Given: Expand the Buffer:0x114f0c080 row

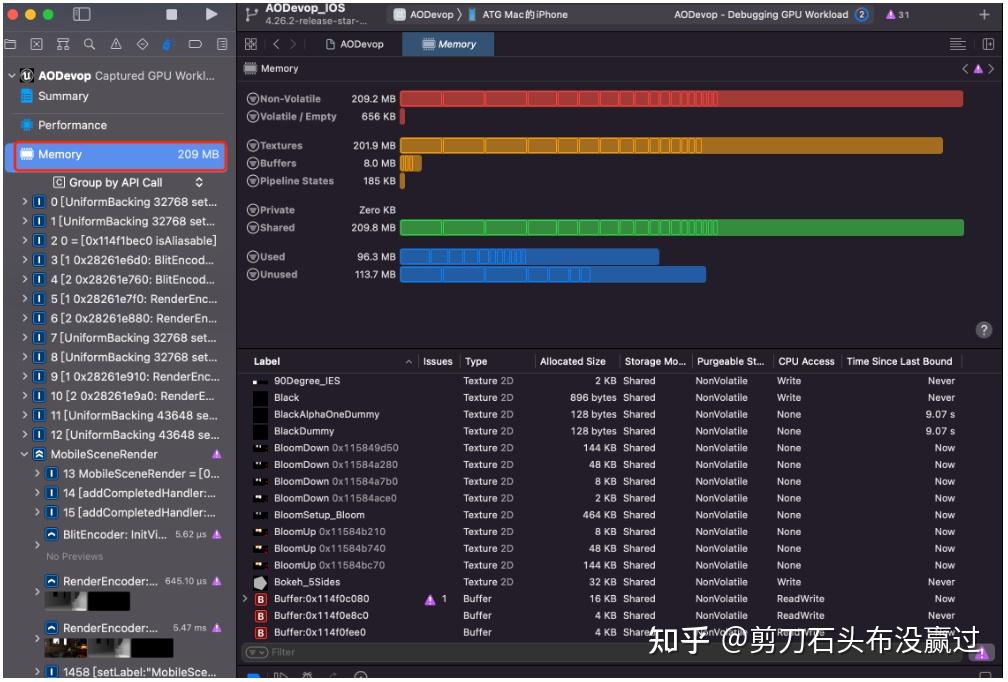Looking at the screenshot, I should coord(244,598).
